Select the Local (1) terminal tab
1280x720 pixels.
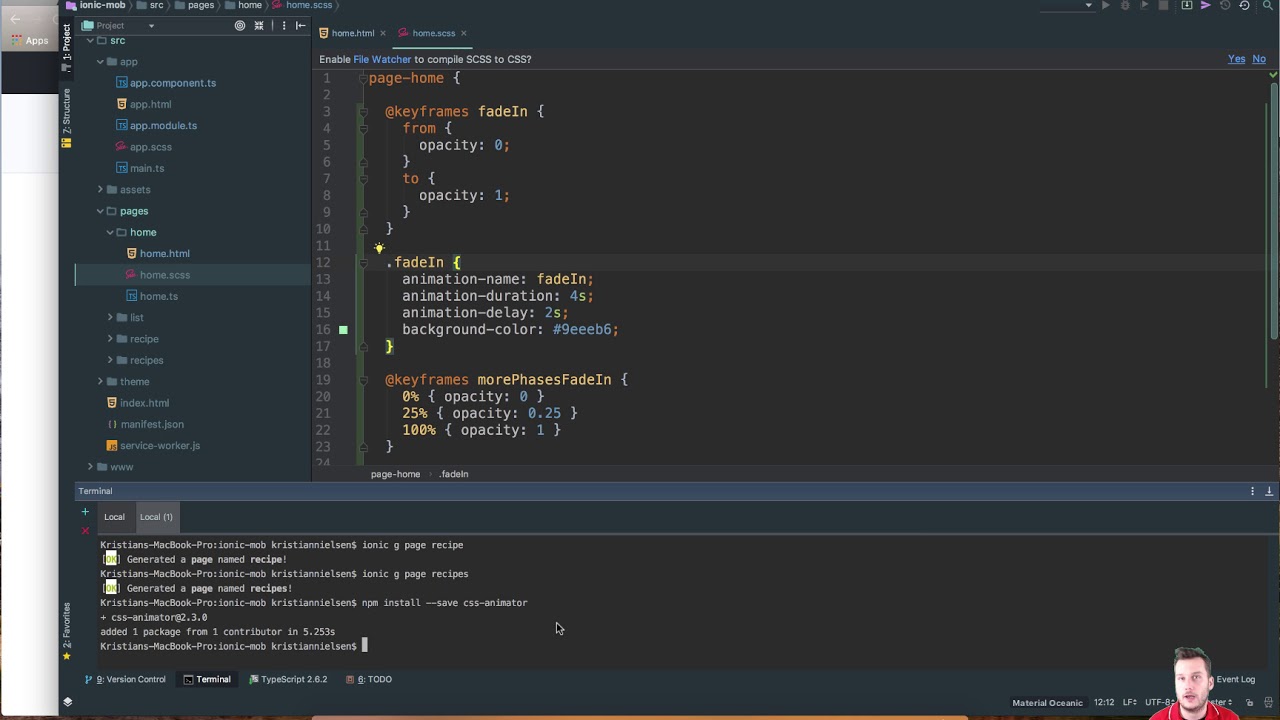[156, 517]
